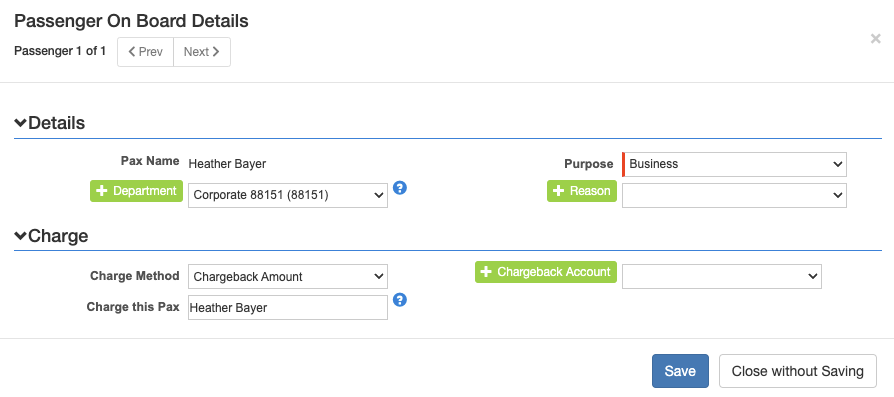Add a new Chargeback Account
894x397 pixels.
tap(546, 272)
